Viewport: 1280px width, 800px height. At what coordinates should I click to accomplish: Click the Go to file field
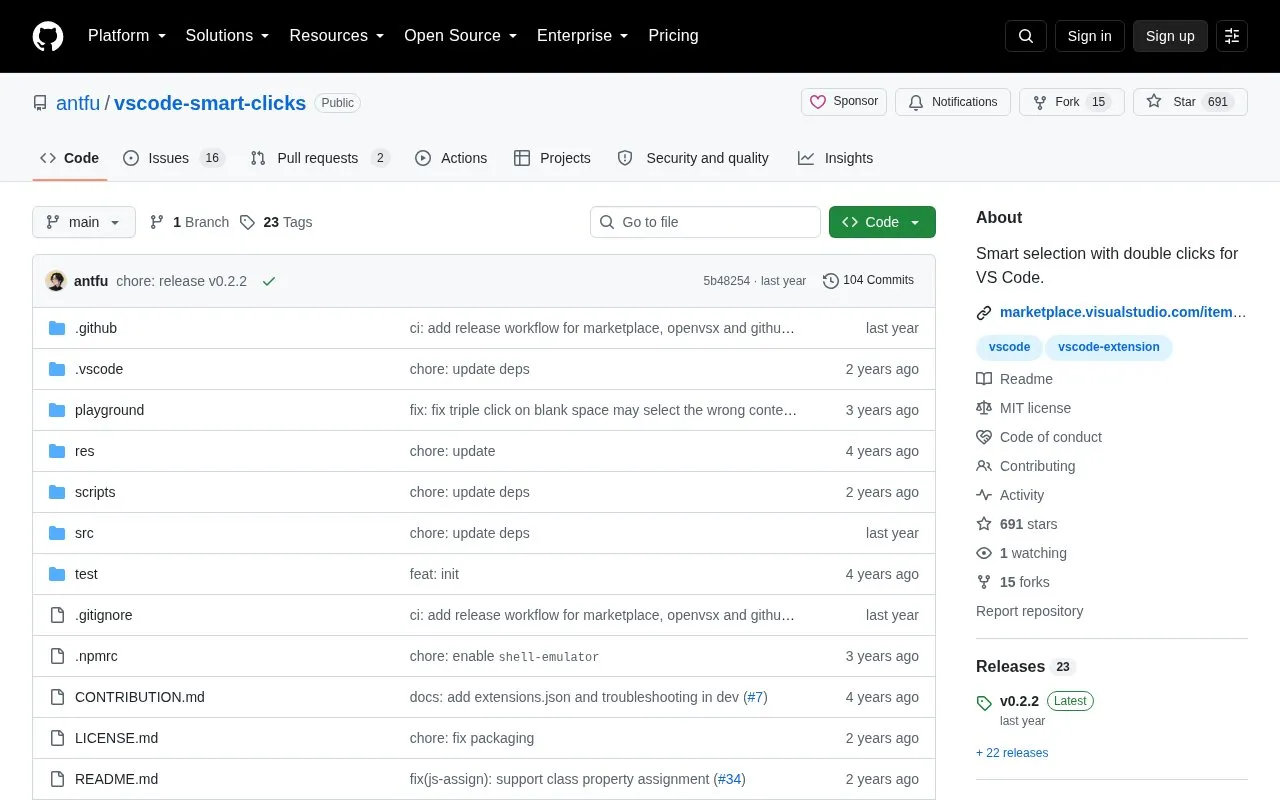705,222
